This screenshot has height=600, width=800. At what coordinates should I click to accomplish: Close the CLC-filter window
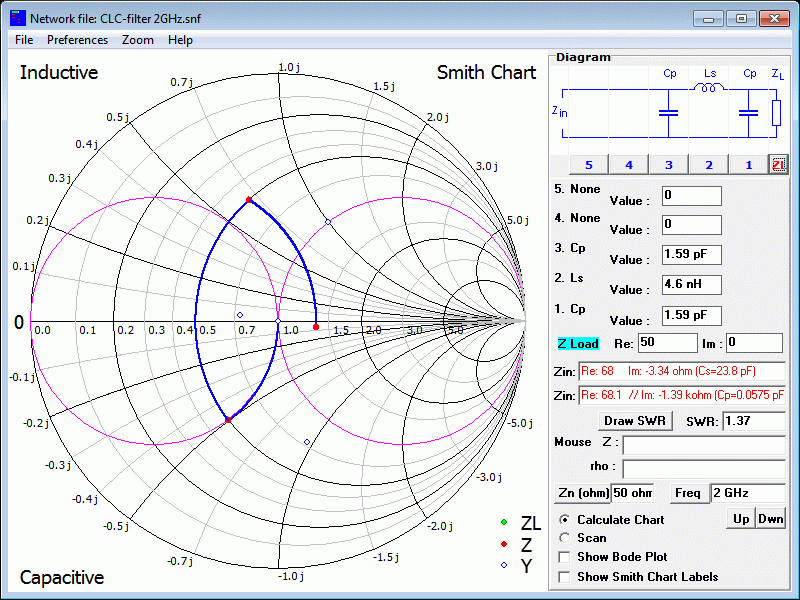[x=774, y=19]
